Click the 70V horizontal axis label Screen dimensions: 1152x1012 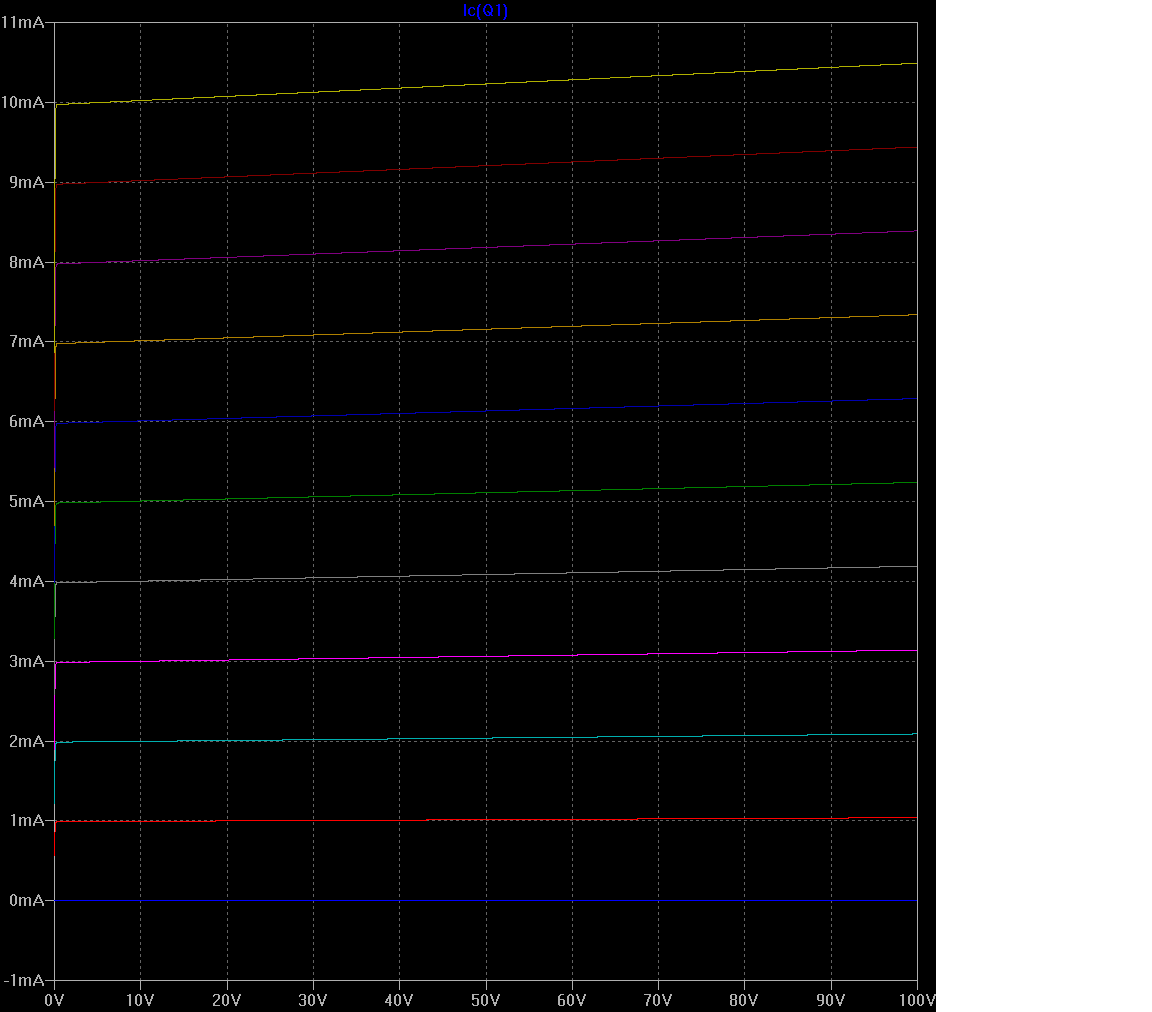(658, 1000)
